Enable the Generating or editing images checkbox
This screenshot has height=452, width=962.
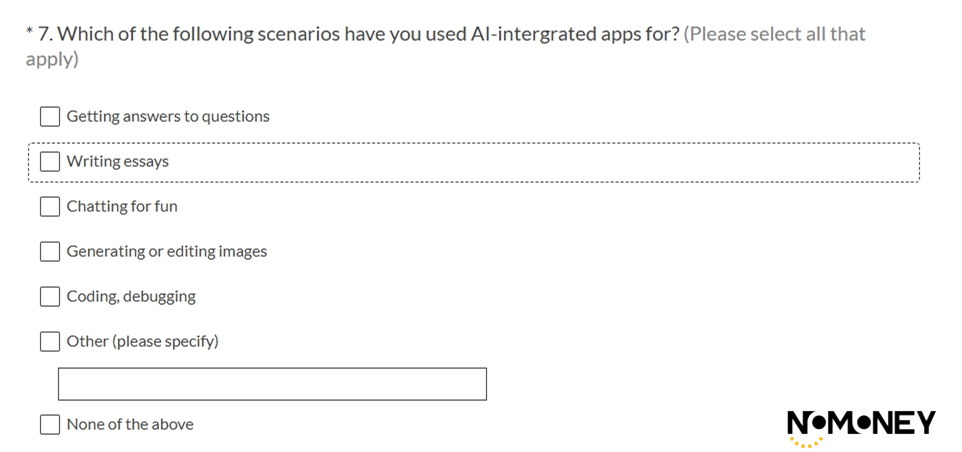[50, 251]
